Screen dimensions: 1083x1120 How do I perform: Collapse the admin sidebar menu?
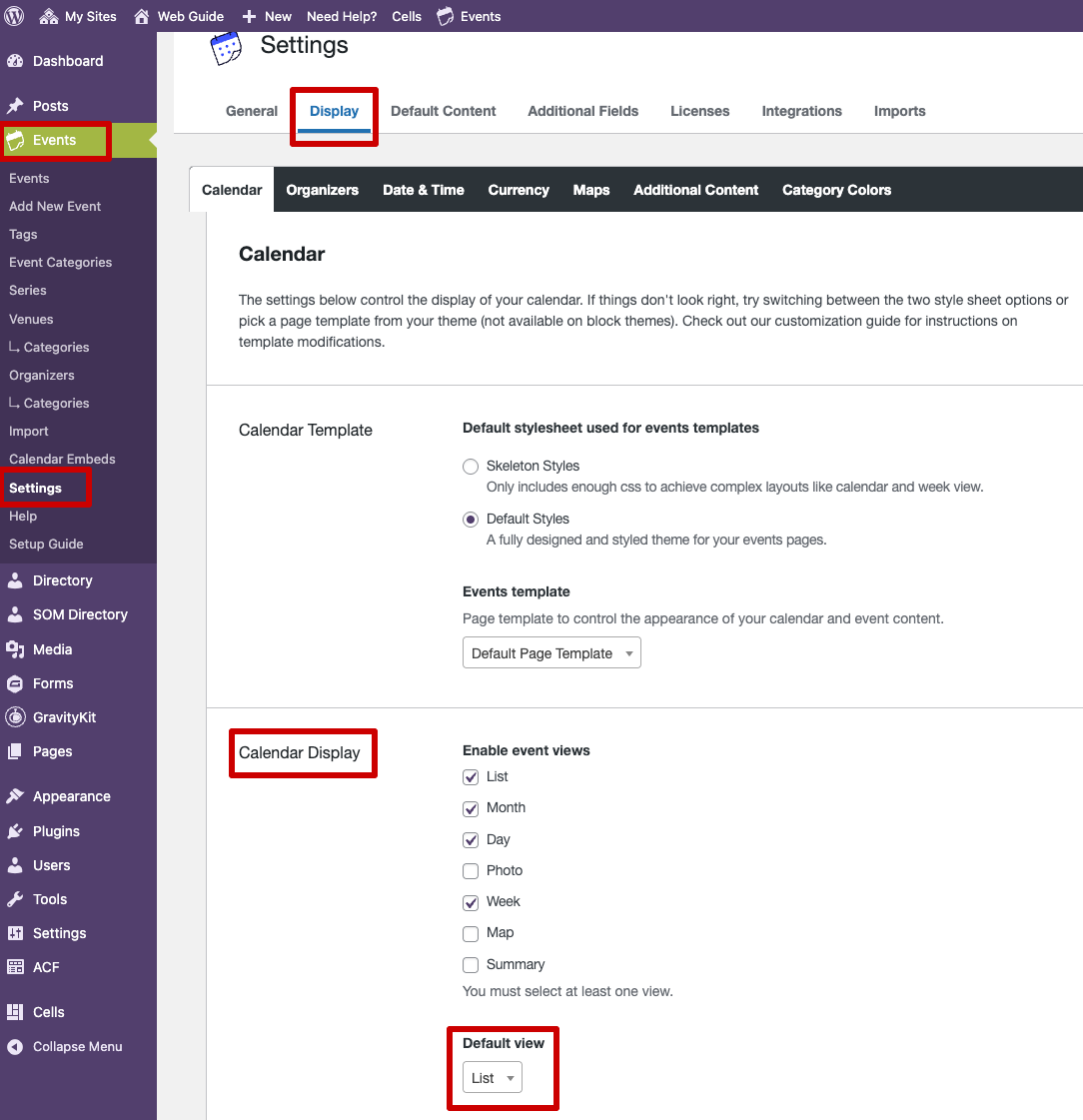[22, 1046]
